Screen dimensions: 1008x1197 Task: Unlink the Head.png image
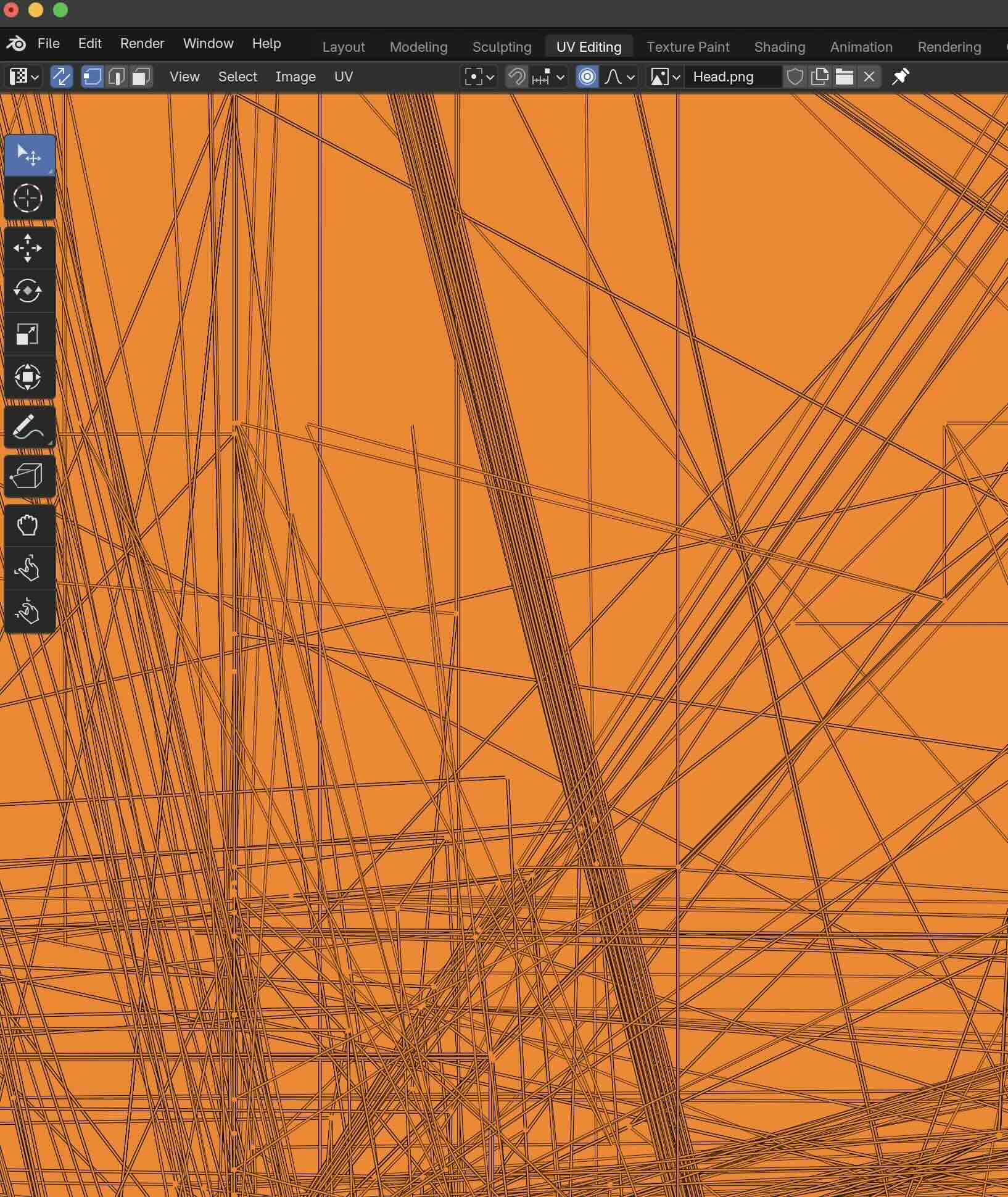click(x=869, y=77)
